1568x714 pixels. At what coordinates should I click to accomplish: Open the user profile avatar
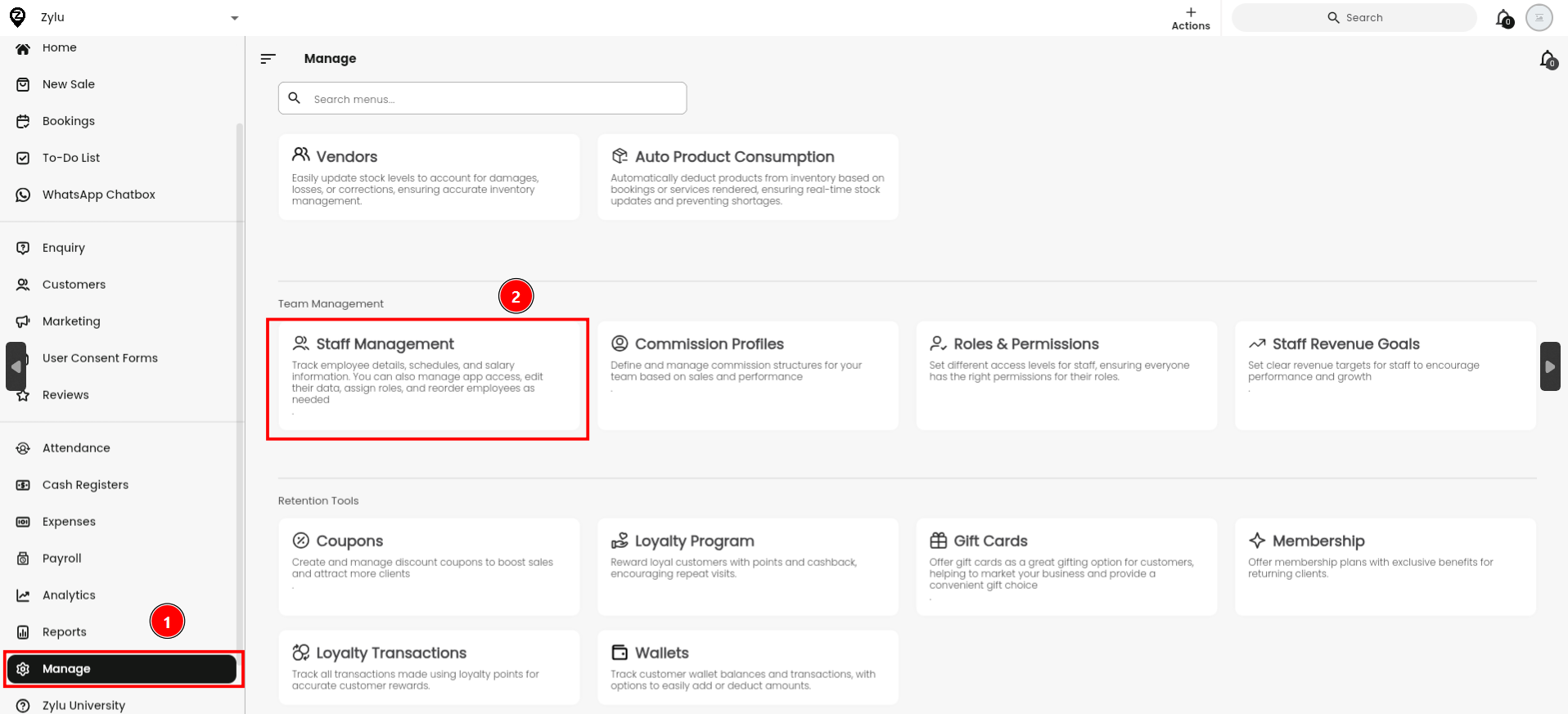click(1539, 18)
